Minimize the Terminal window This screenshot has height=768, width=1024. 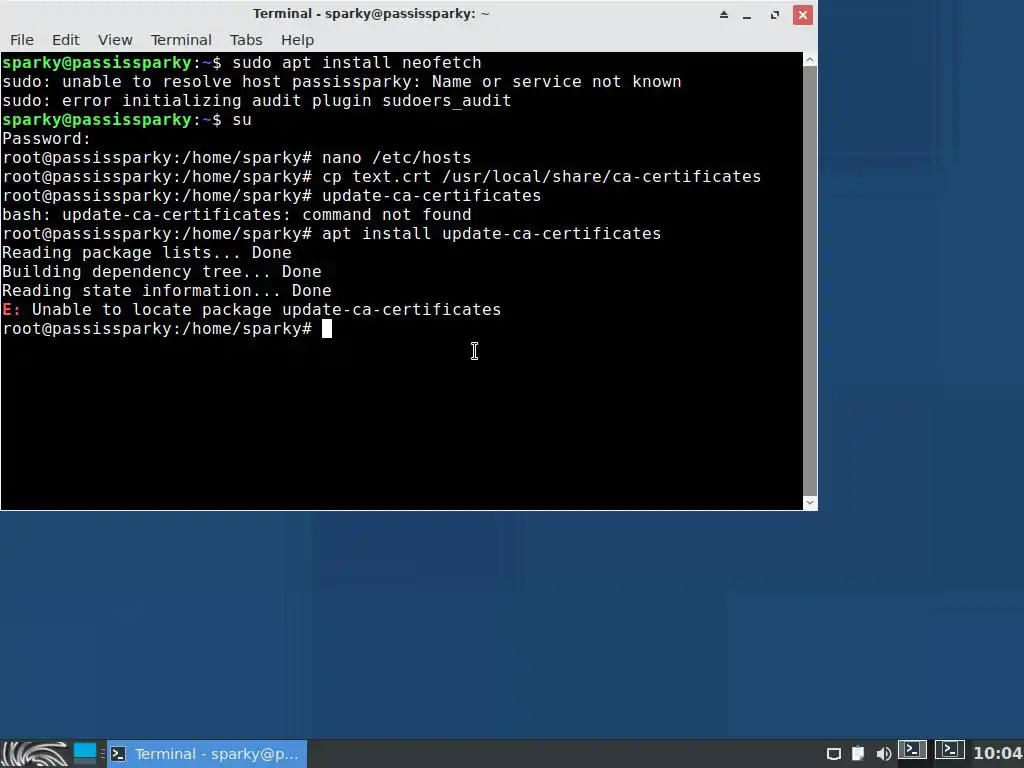point(747,14)
